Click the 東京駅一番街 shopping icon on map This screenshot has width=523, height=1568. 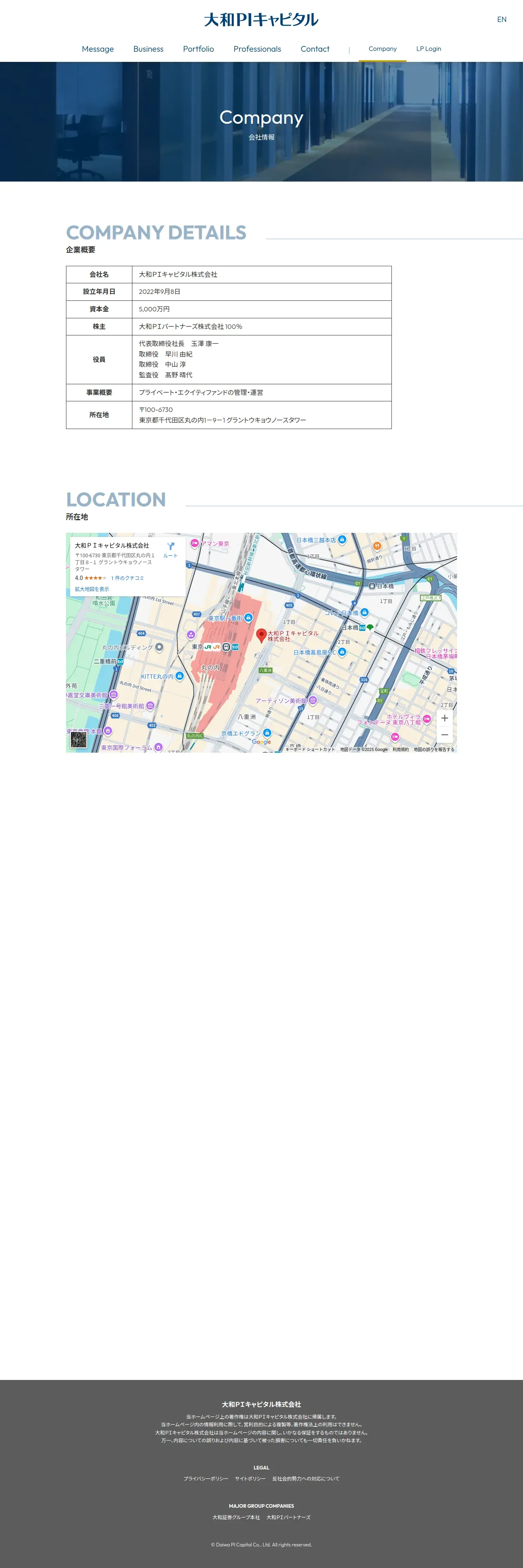coord(248,618)
